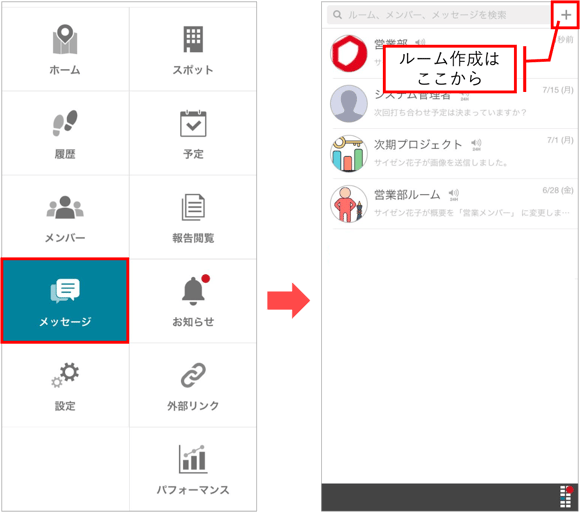Focus the room and message search field
The image size is (580, 512).
click(x=438, y=15)
